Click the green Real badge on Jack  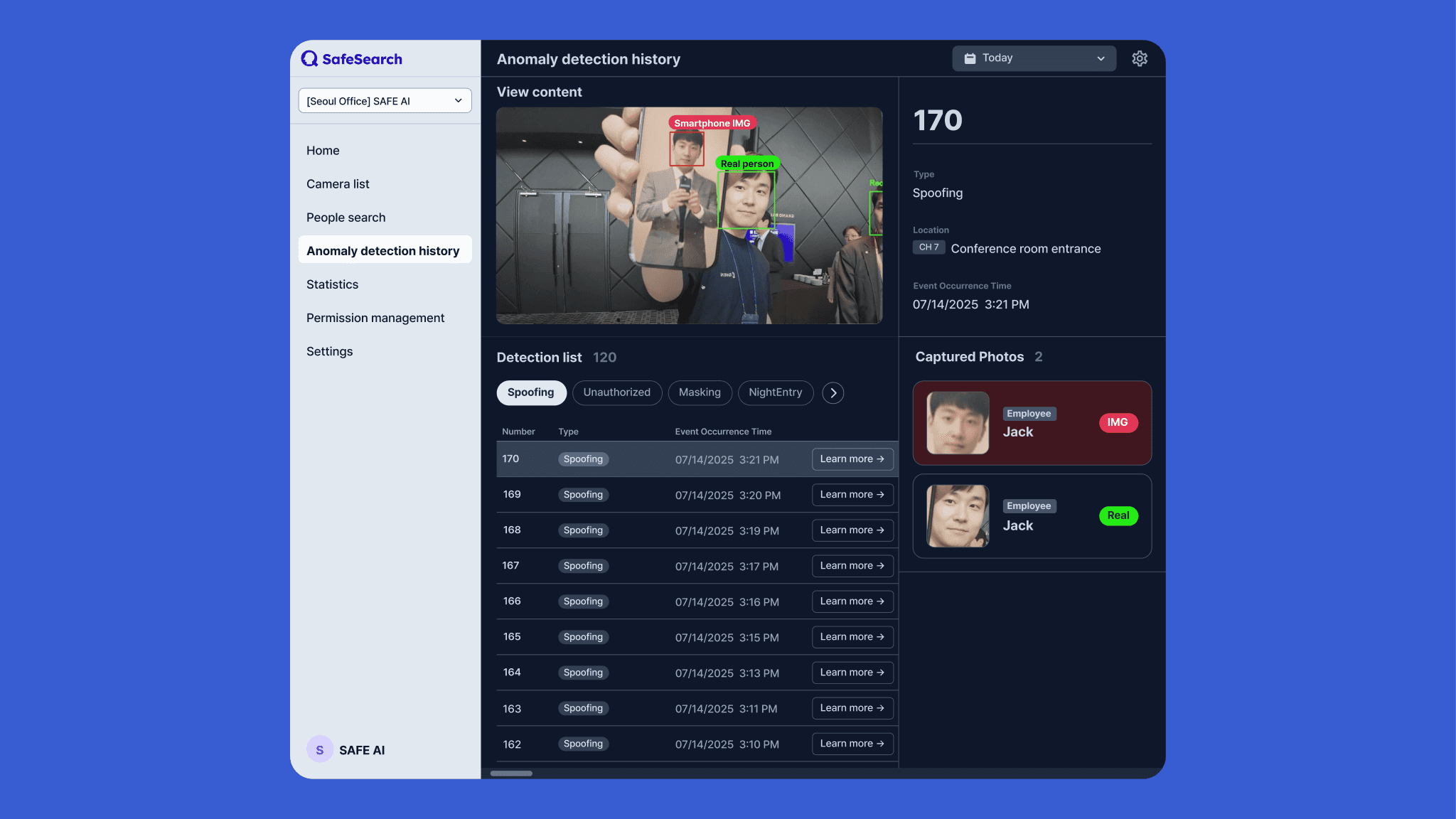point(1118,515)
